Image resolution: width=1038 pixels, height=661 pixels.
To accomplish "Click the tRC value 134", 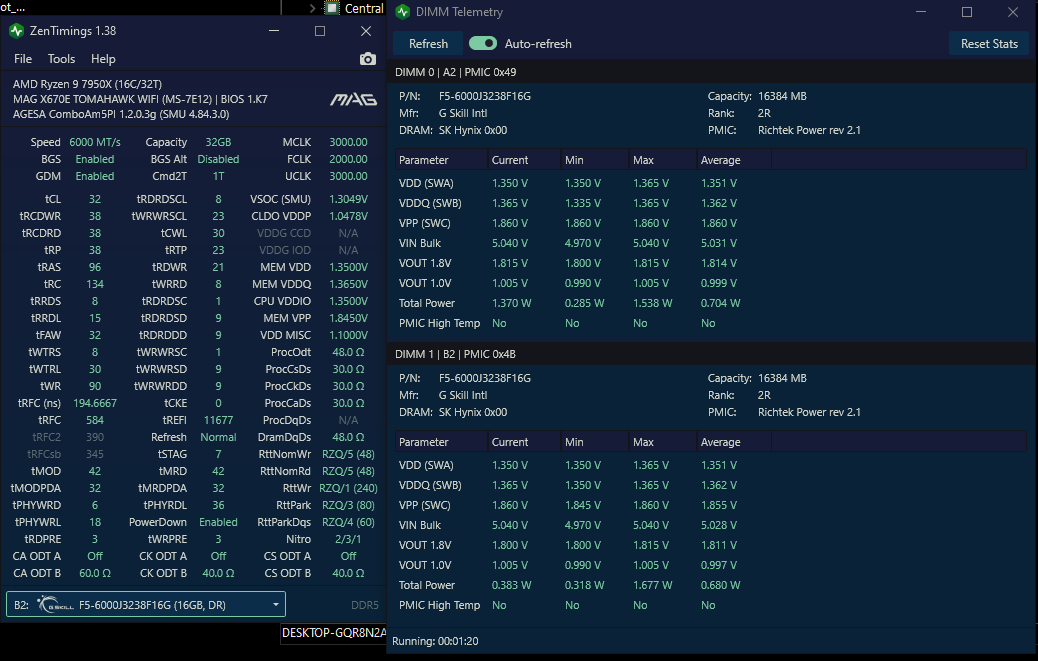I will [x=95, y=284].
